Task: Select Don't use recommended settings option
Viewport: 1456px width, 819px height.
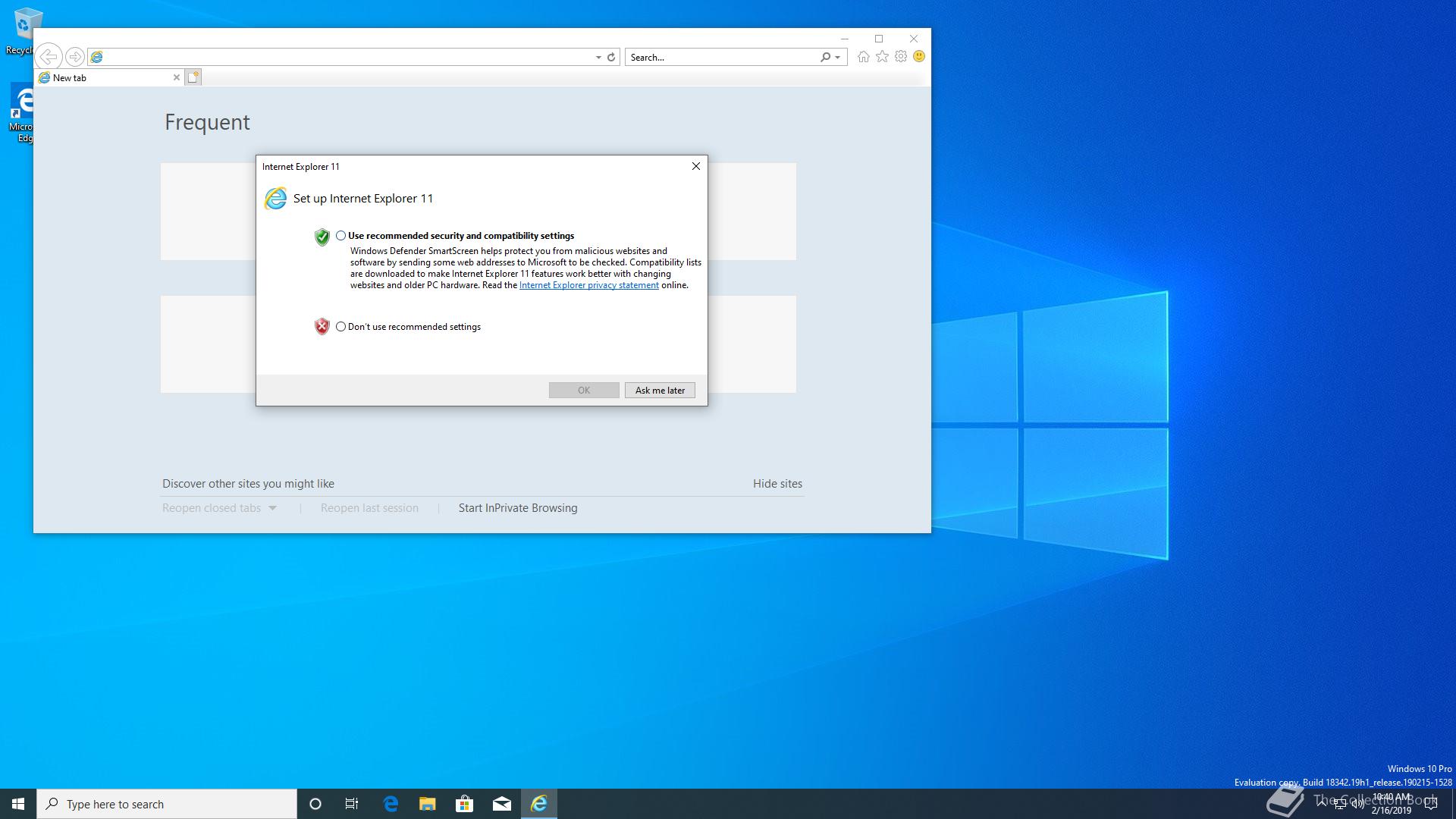Action: click(341, 327)
